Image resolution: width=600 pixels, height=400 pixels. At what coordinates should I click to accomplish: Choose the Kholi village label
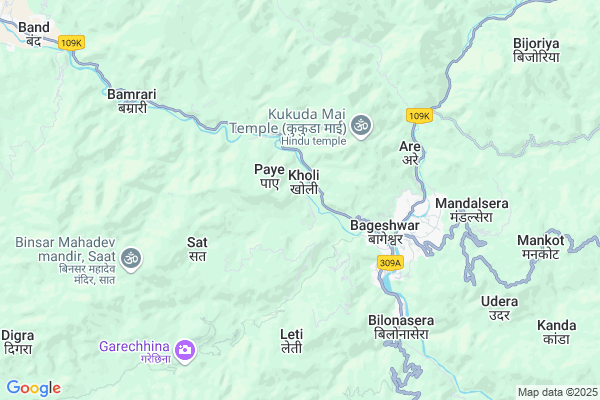tap(304, 182)
